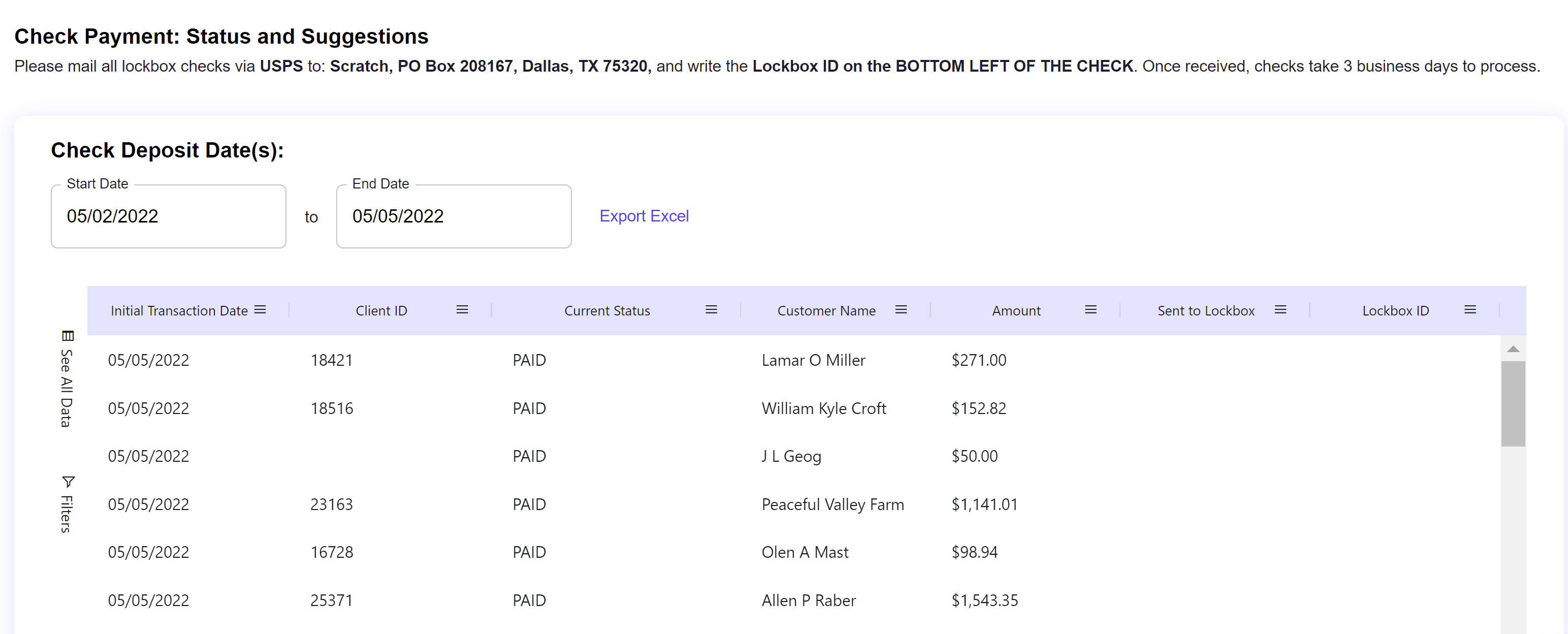This screenshot has width=1568, height=634.
Task: Open Current Status column menu icon
Action: pos(711,310)
